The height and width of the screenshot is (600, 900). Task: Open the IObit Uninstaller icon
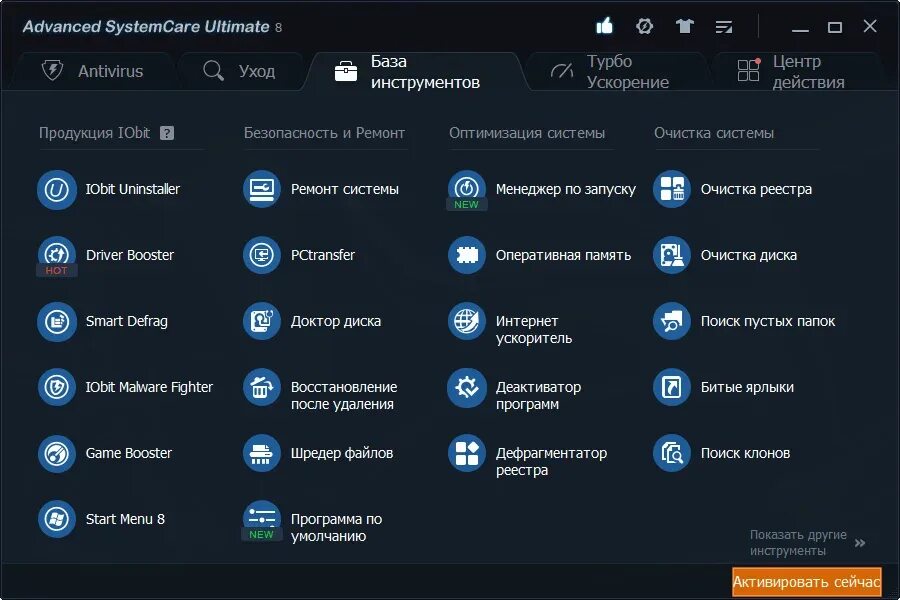(57, 189)
